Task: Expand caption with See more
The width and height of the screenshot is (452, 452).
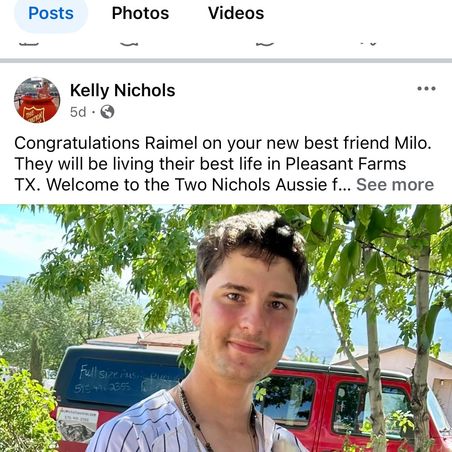Action: tap(395, 185)
